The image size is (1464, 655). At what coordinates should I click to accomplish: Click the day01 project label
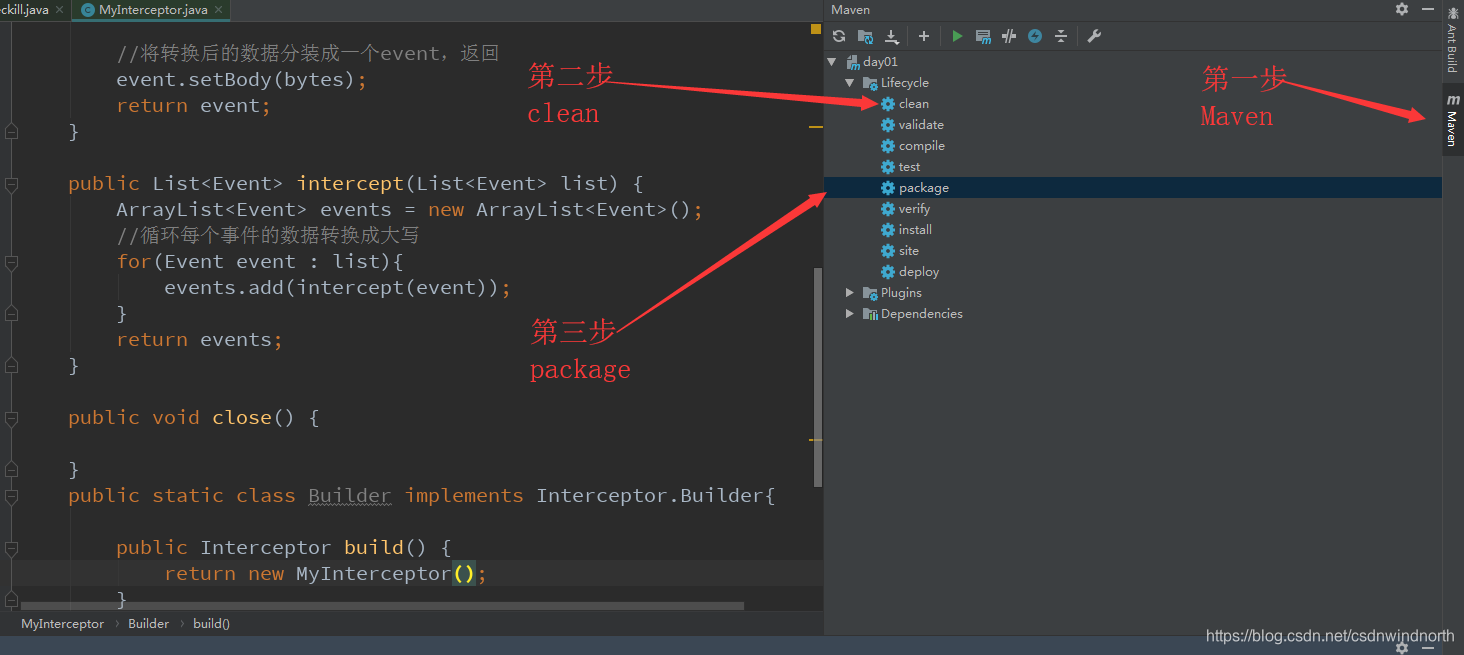(x=880, y=62)
